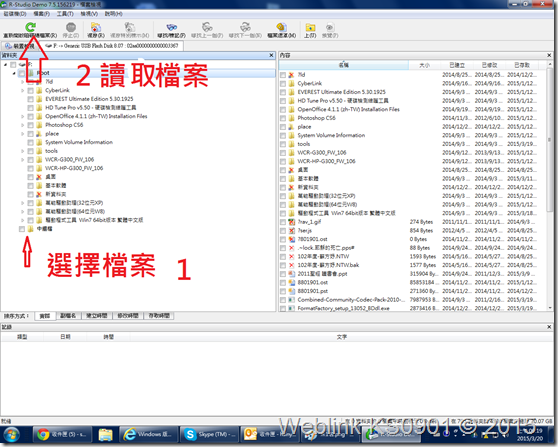Click the green reopen drive files icon

[x=30, y=27]
